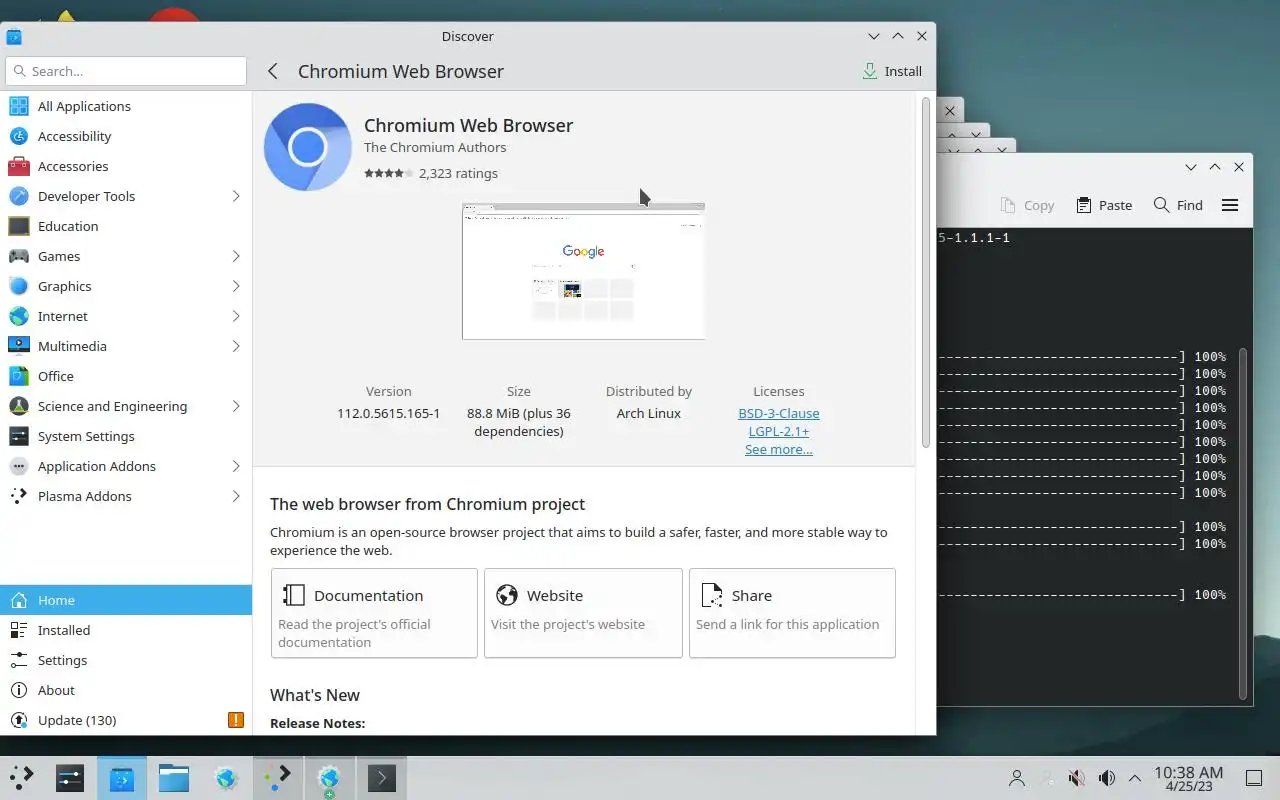Expand Science and Engineering chevron
This screenshot has width=1280, height=800.
(x=236, y=406)
